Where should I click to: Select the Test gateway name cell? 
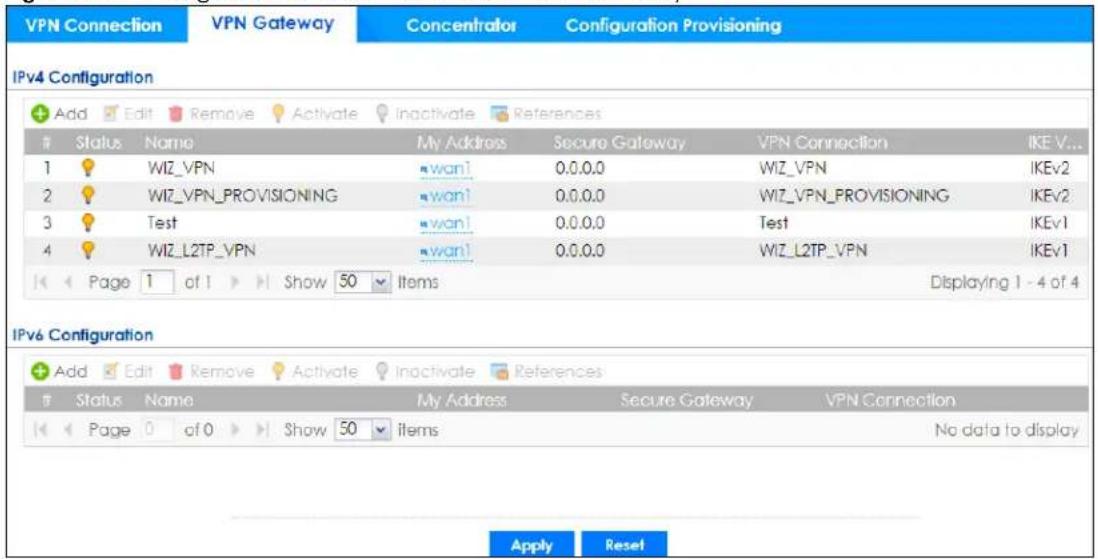(x=162, y=223)
